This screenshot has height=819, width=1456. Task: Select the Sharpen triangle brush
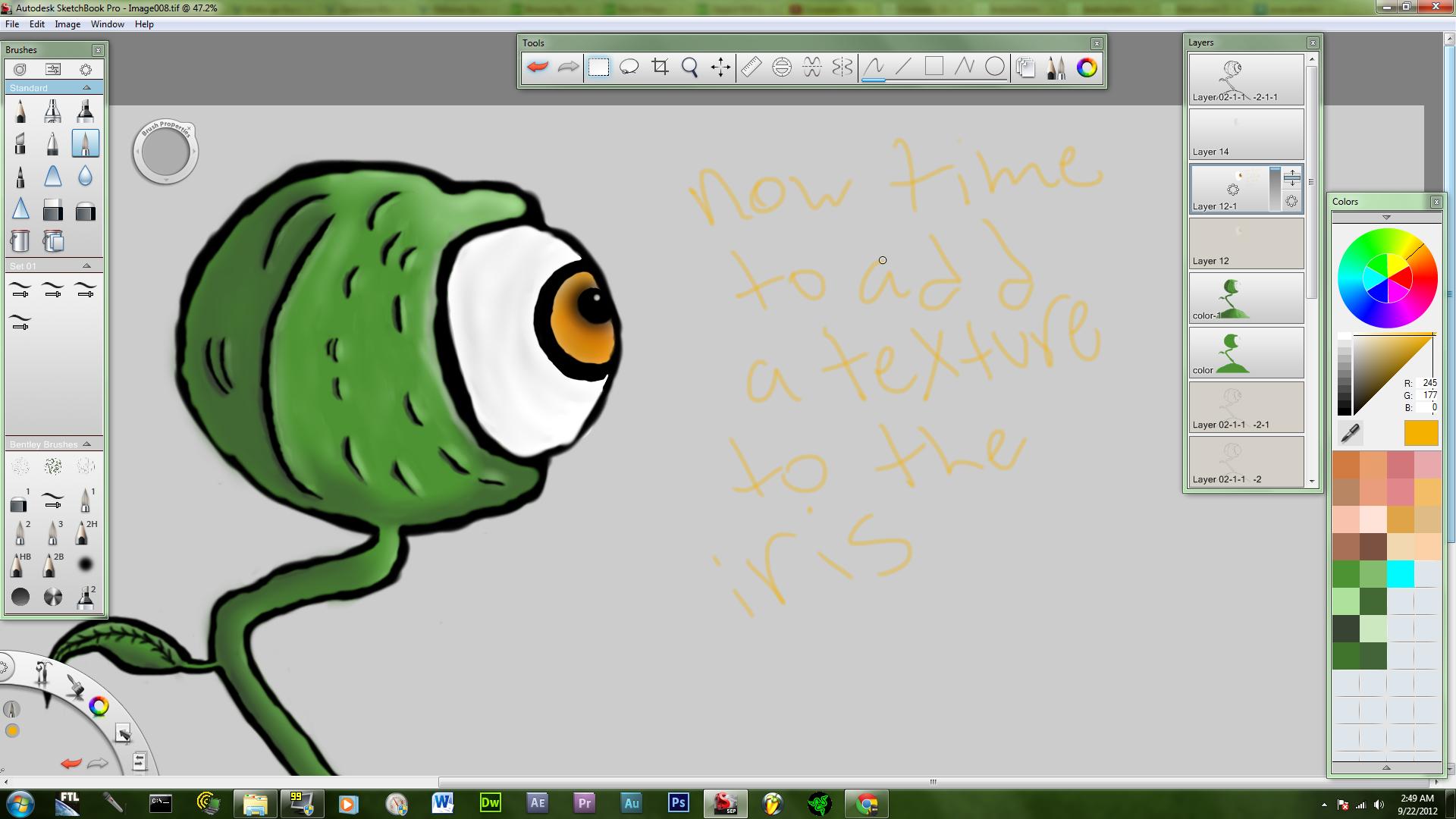click(x=20, y=209)
